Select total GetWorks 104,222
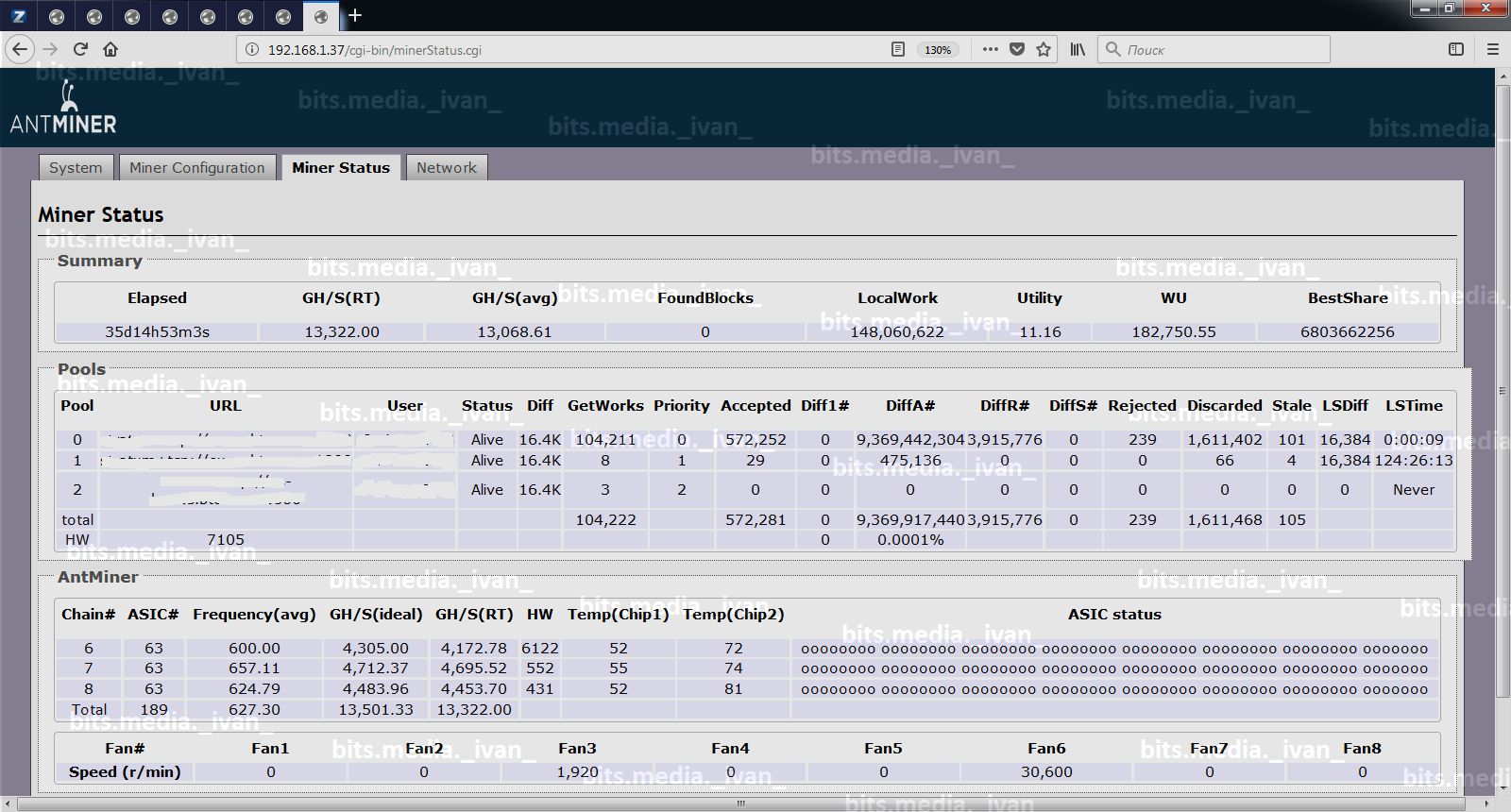 point(605,520)
